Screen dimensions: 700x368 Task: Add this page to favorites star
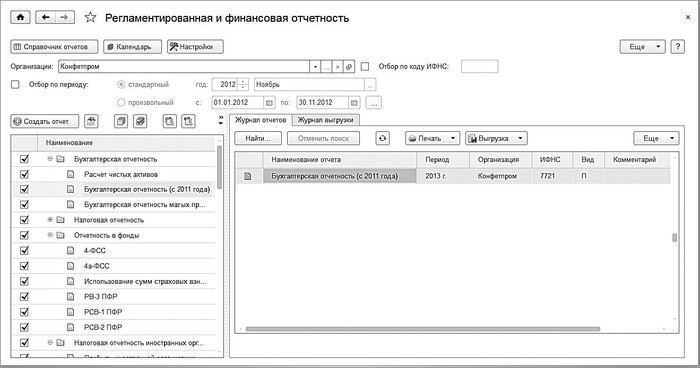coord(91,18)
